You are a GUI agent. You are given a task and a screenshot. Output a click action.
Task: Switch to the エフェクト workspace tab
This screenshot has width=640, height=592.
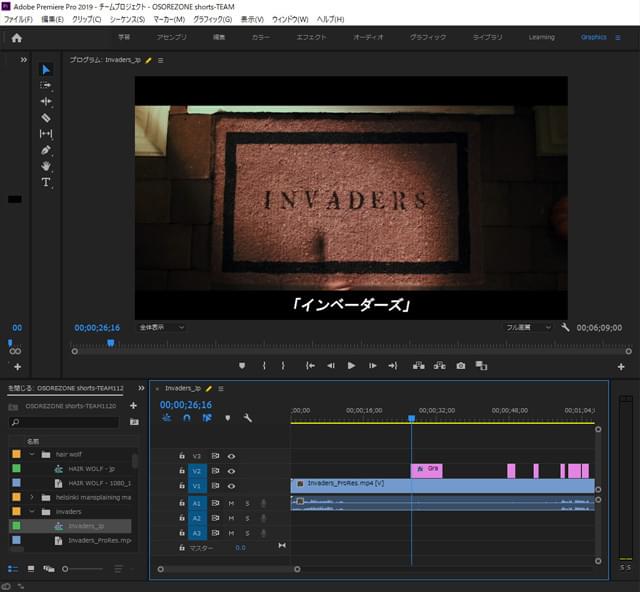click(x=311, y=37)
